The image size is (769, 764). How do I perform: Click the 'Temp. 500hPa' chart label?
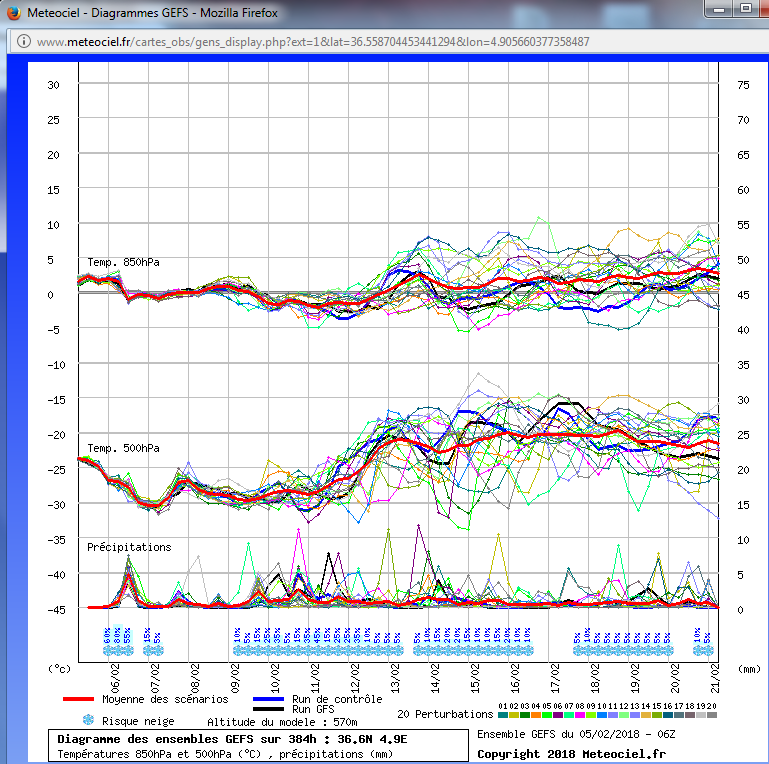[x=123, y=448]
